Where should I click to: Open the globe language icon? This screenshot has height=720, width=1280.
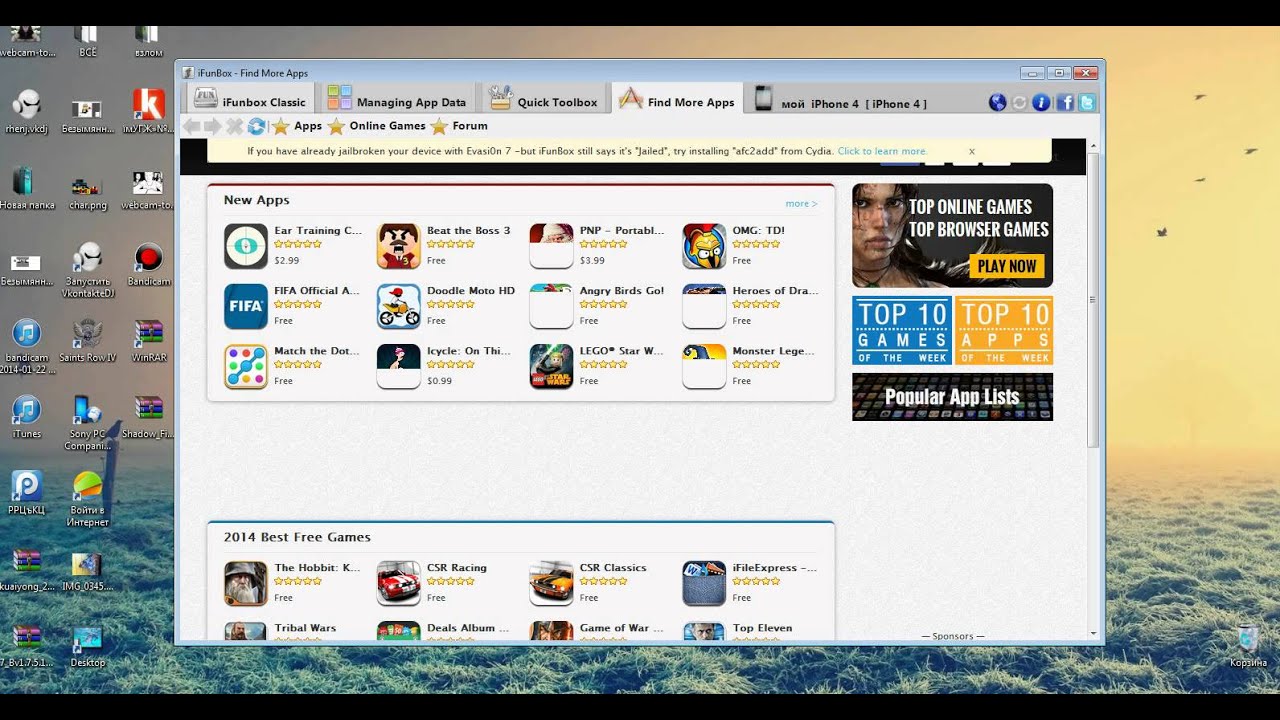coord(997,102)
